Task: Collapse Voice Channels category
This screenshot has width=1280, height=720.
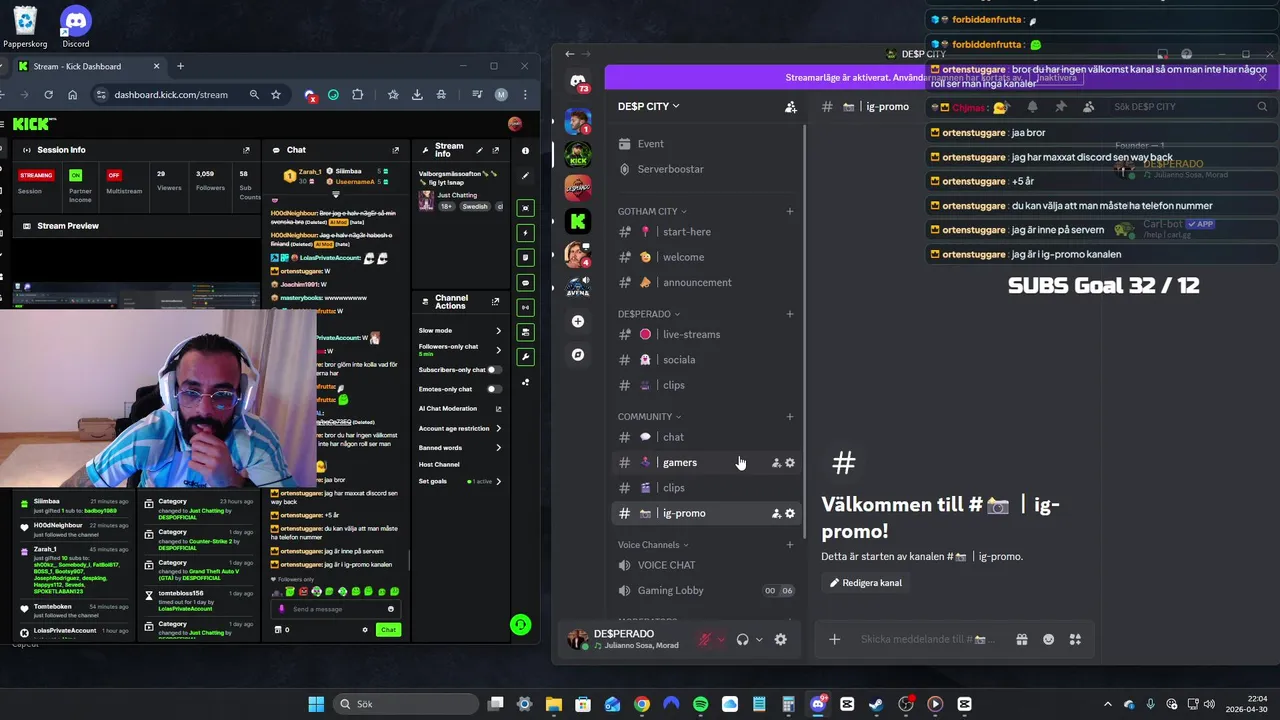Action: [x=653, y=545]
